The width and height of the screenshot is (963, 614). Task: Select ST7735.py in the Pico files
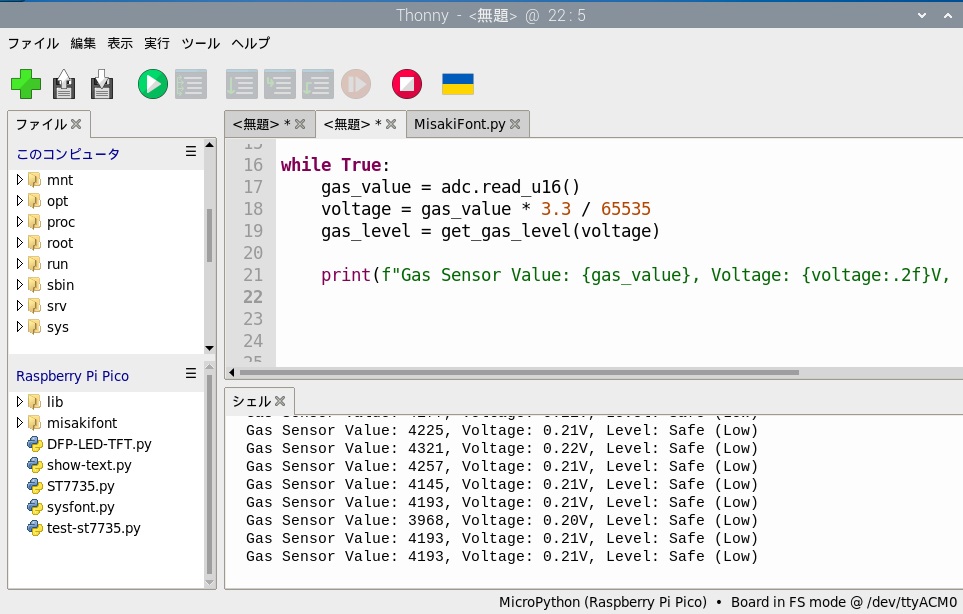click(x=80, y=486)
